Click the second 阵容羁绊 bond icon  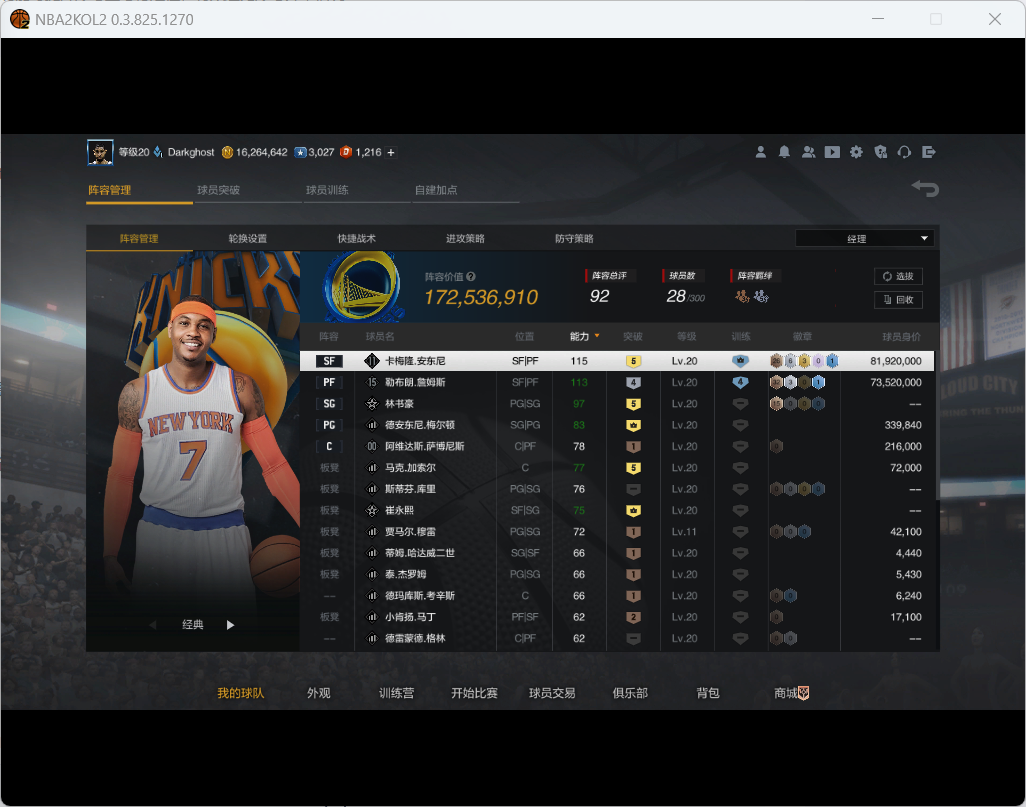761,296
